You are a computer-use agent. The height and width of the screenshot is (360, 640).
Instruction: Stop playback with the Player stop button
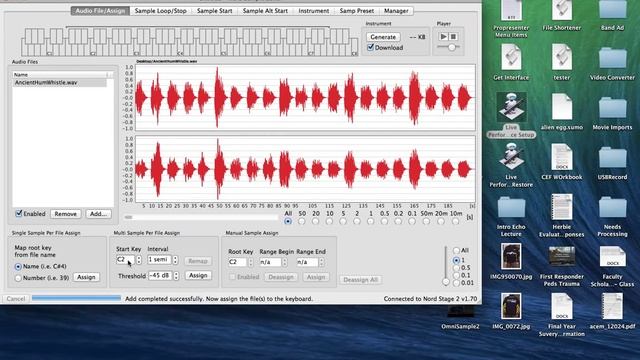pos(453,37)
